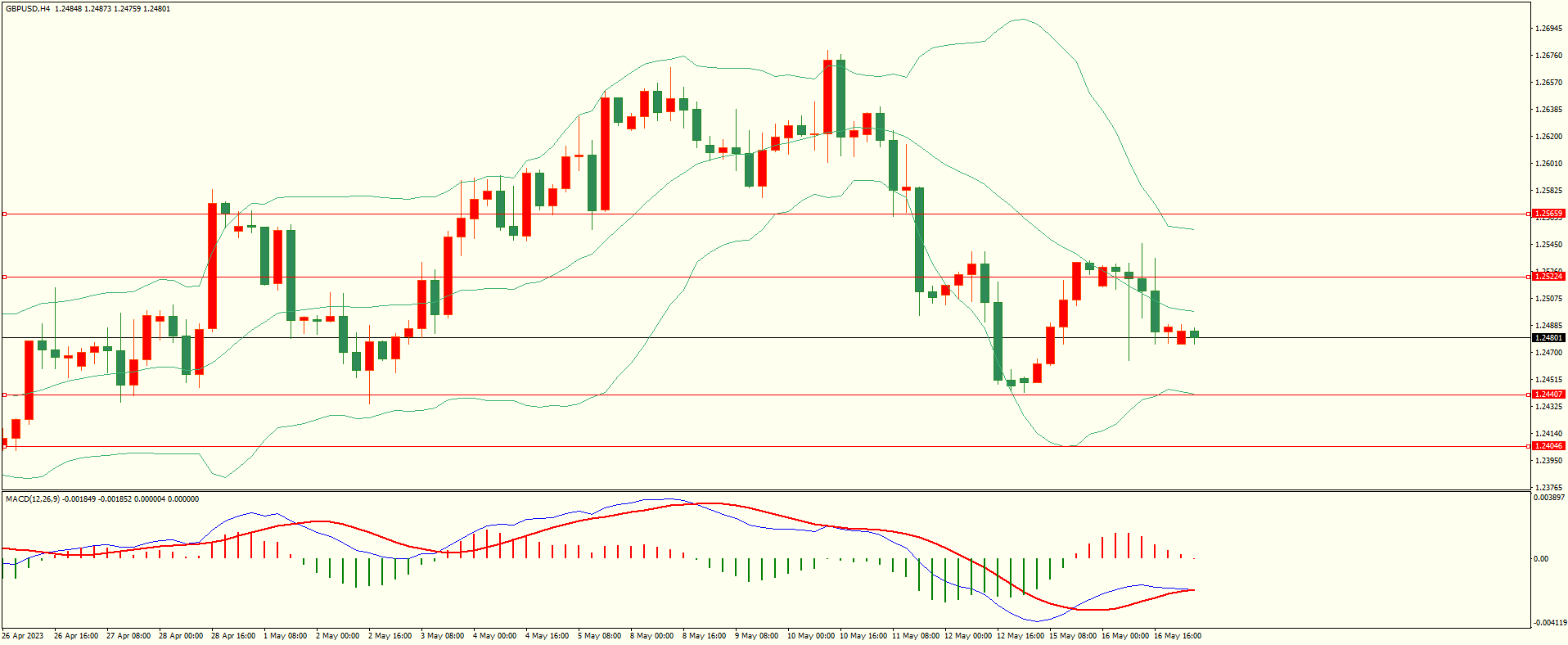Click the black 1.24801 current price label

1548,337
